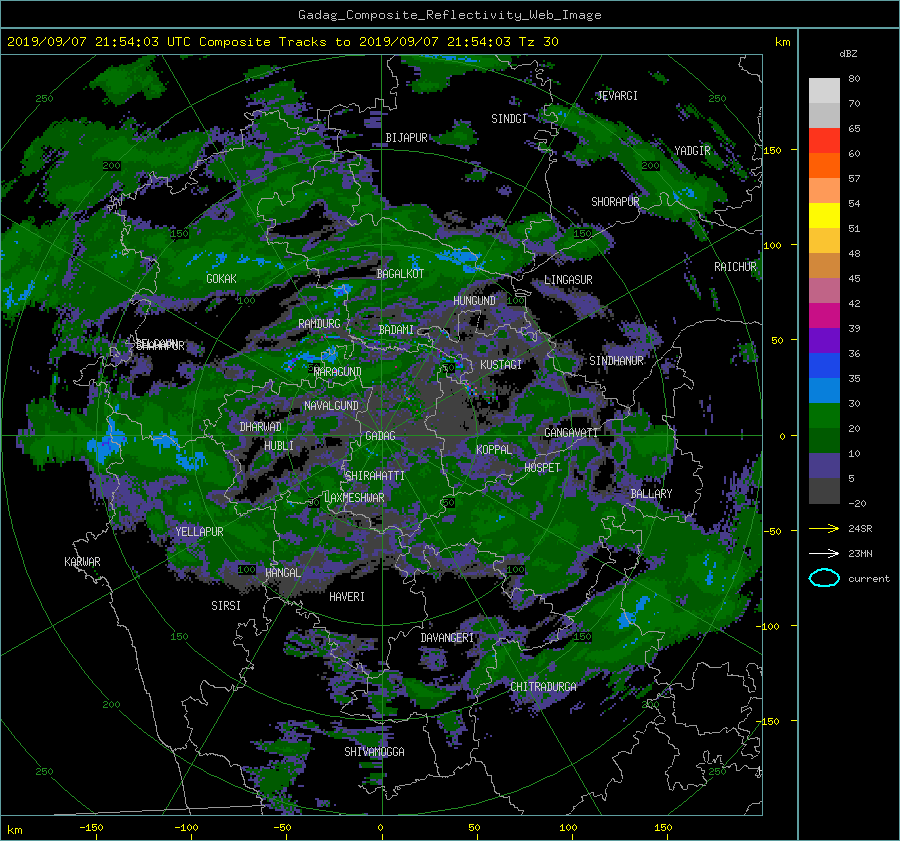This screenshot has width=900, height=841.
Task: Click the LINGASUR city label
Action: click(568, 280)
